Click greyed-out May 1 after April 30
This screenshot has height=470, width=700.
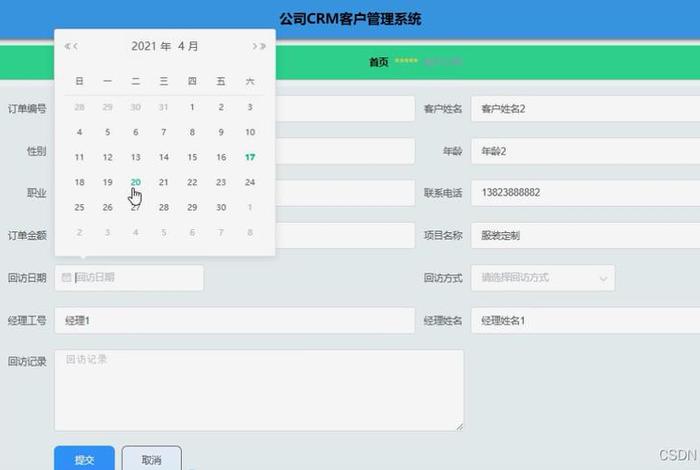[250, 207]
